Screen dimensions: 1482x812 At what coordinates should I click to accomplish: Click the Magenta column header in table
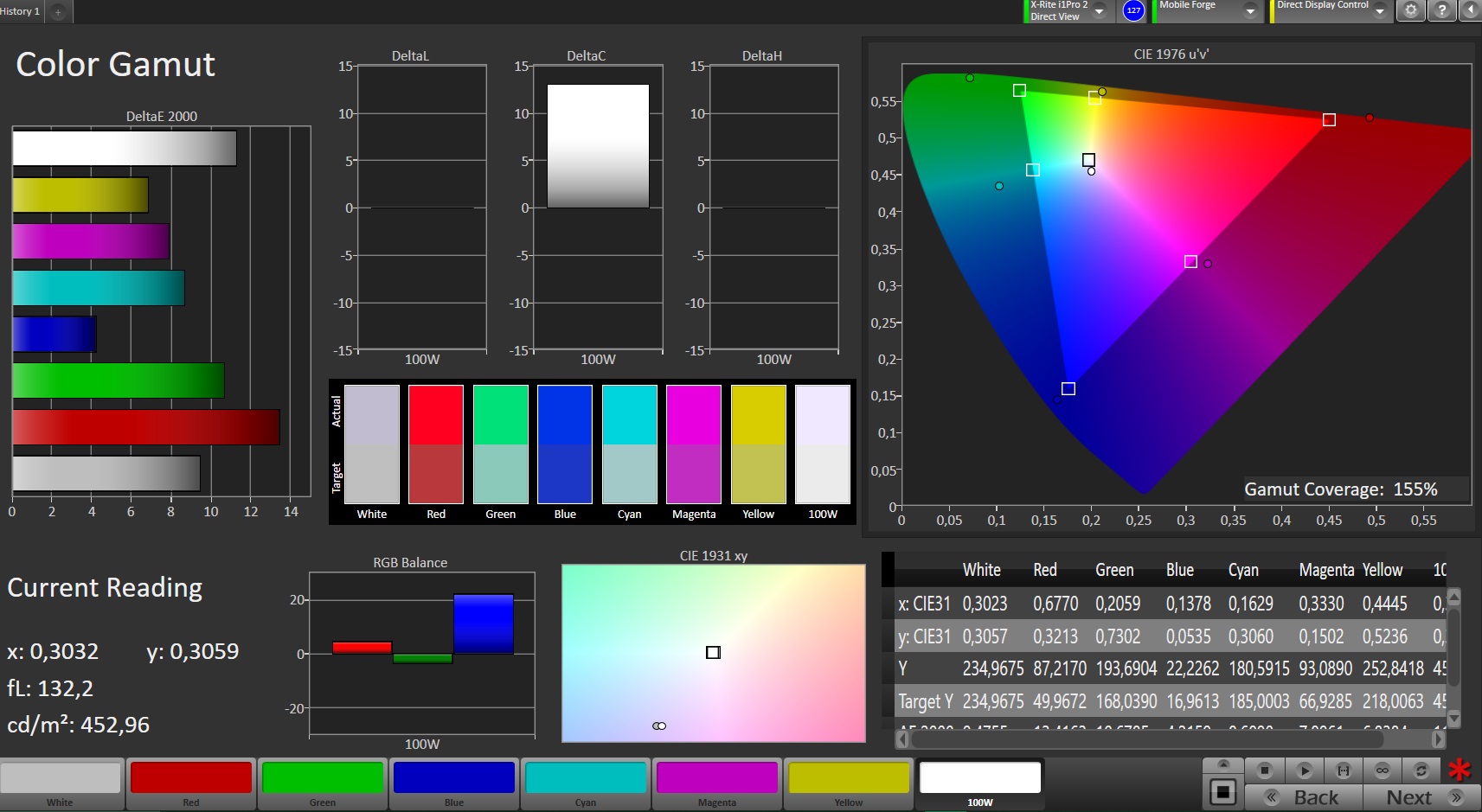pyautogui.click(x=1326, y=570)
